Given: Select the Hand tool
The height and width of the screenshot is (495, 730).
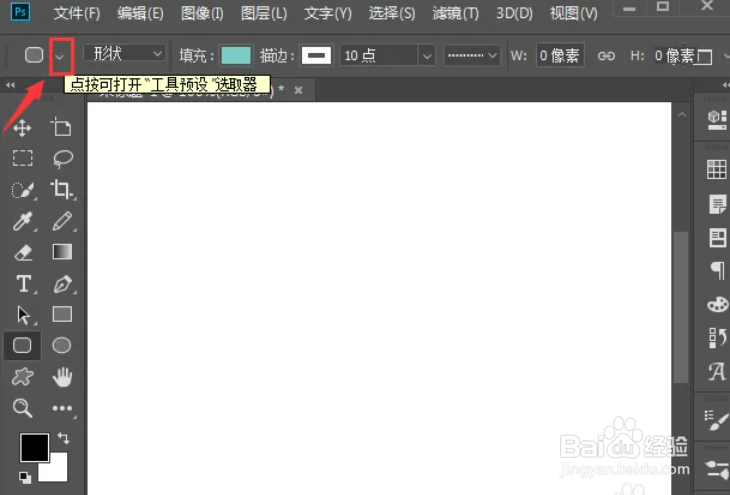Looking at the screenshot, I should point(62,377).
